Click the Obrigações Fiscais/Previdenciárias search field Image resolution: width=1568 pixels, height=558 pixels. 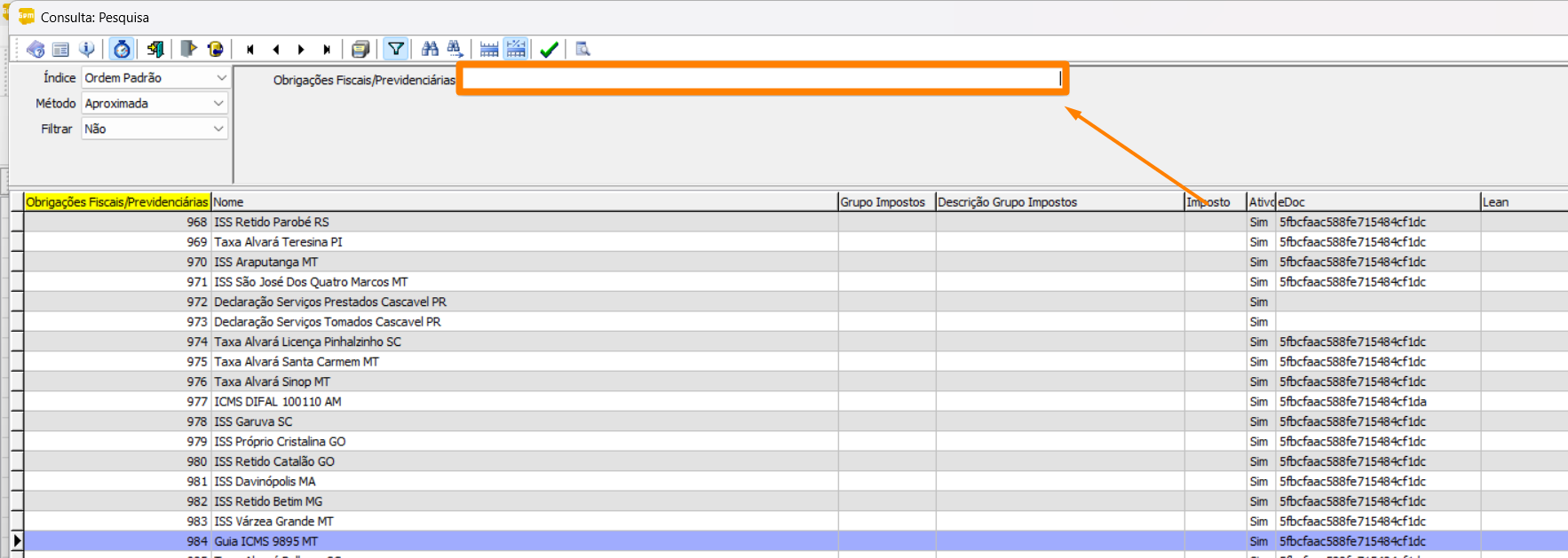tap(762, 79)
